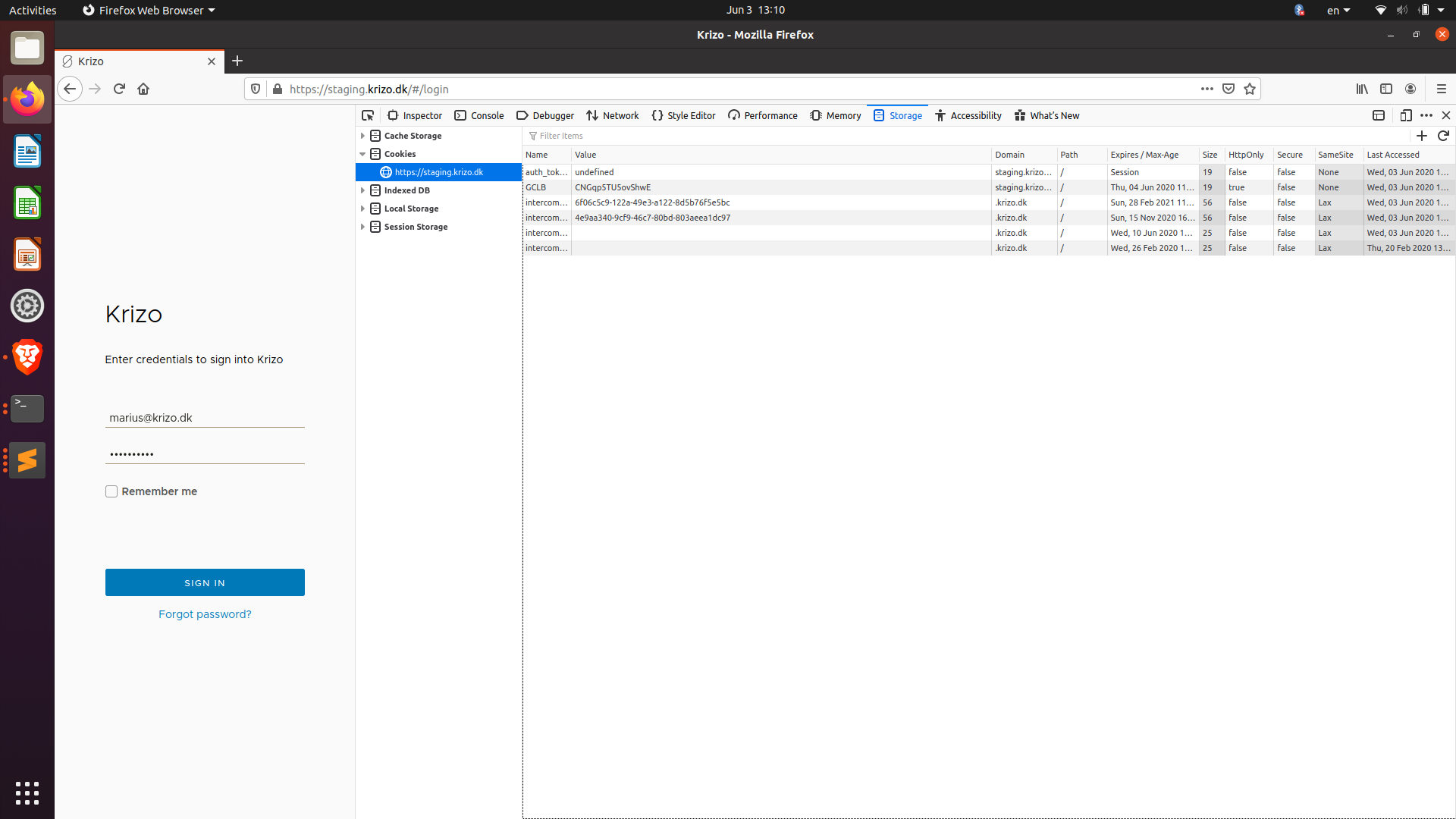
Task: Sort cookies by Last Accessed header
Action: point(1409,155)
